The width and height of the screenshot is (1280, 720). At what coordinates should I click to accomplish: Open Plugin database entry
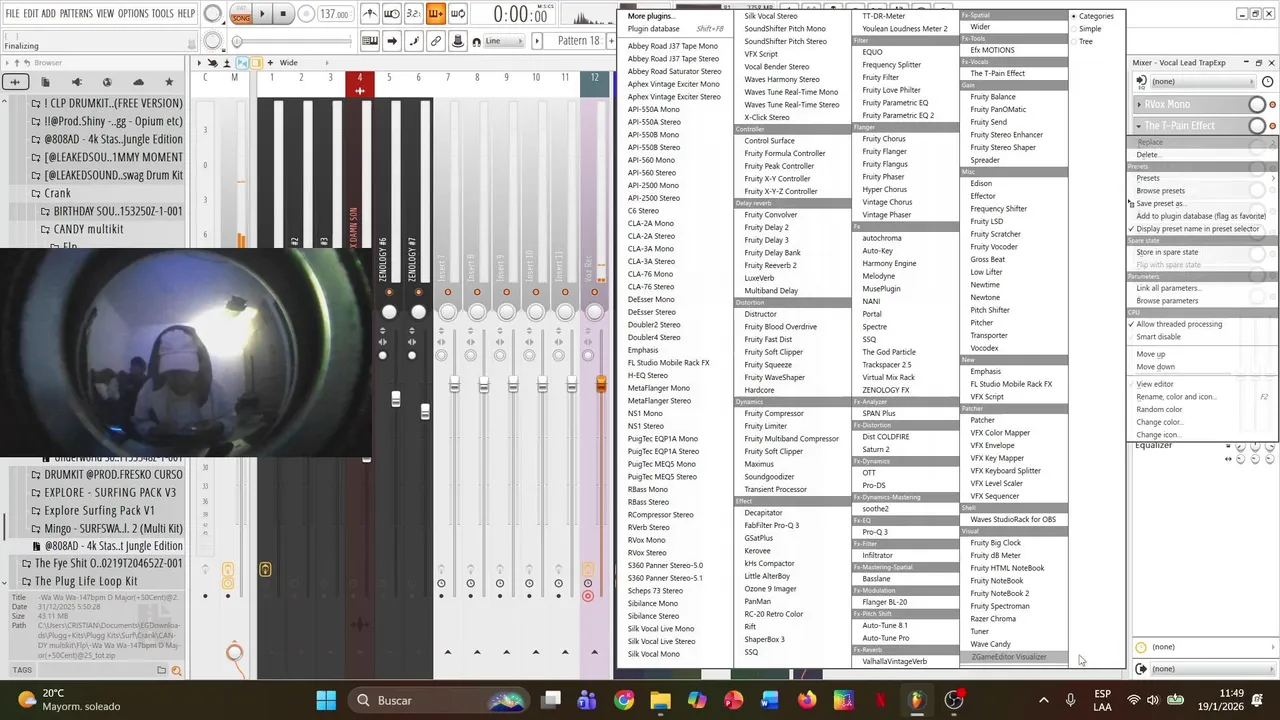click(x=653, y=29)
